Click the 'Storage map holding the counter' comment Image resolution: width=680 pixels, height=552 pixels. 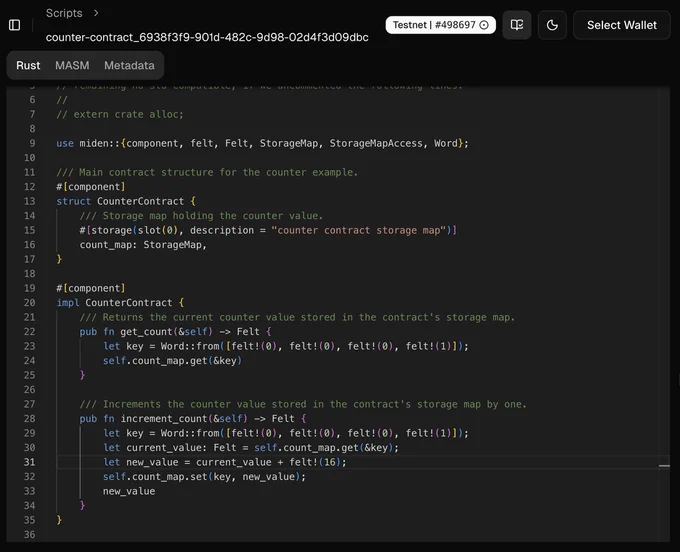[x=201, y=216]
